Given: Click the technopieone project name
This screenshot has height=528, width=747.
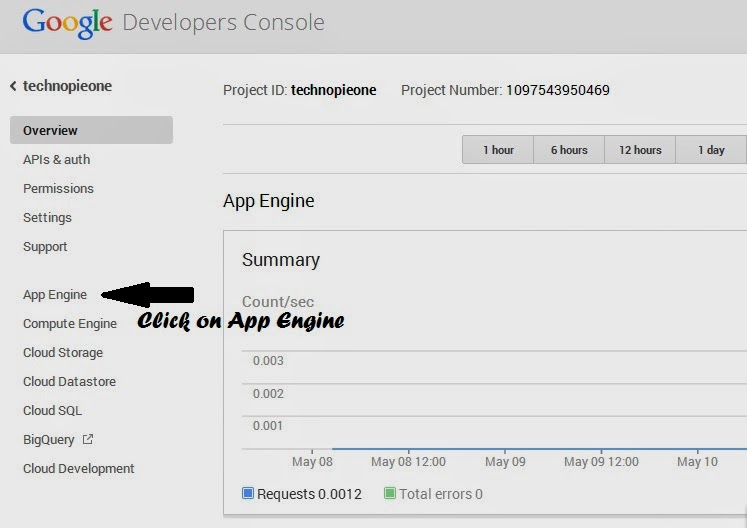Looking at the screenshot, I should [67, 86].
